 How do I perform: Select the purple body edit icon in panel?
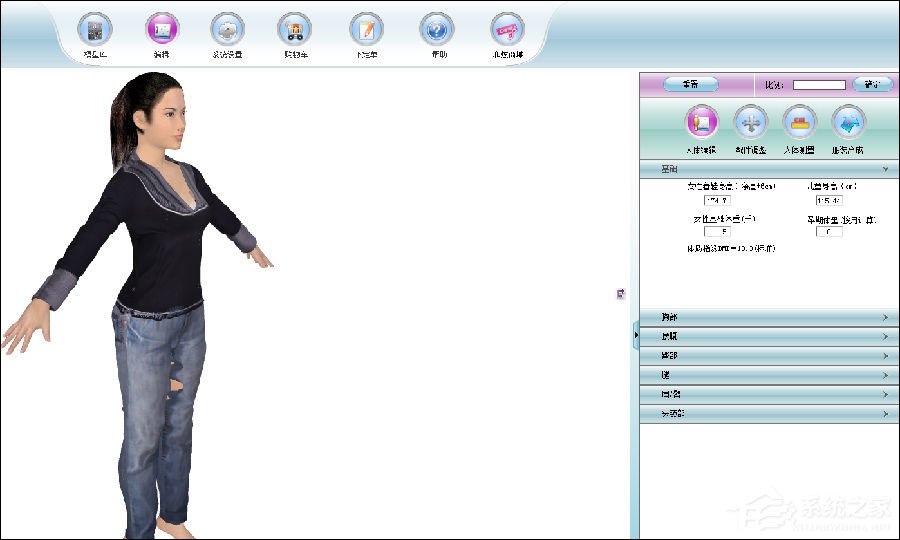pos(701,122)
